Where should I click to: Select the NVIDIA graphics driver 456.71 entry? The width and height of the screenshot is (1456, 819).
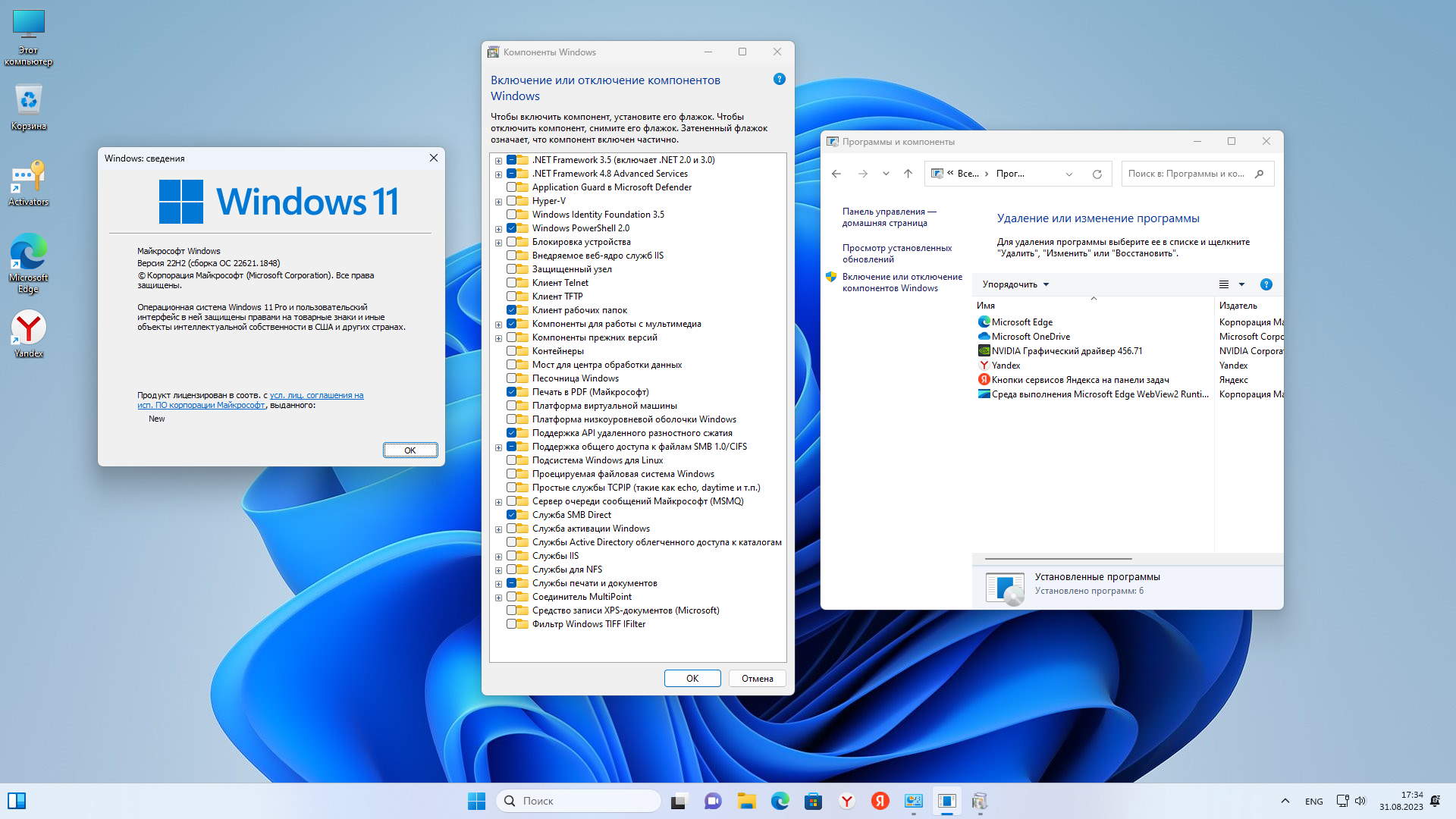[x=1066, y=351]
